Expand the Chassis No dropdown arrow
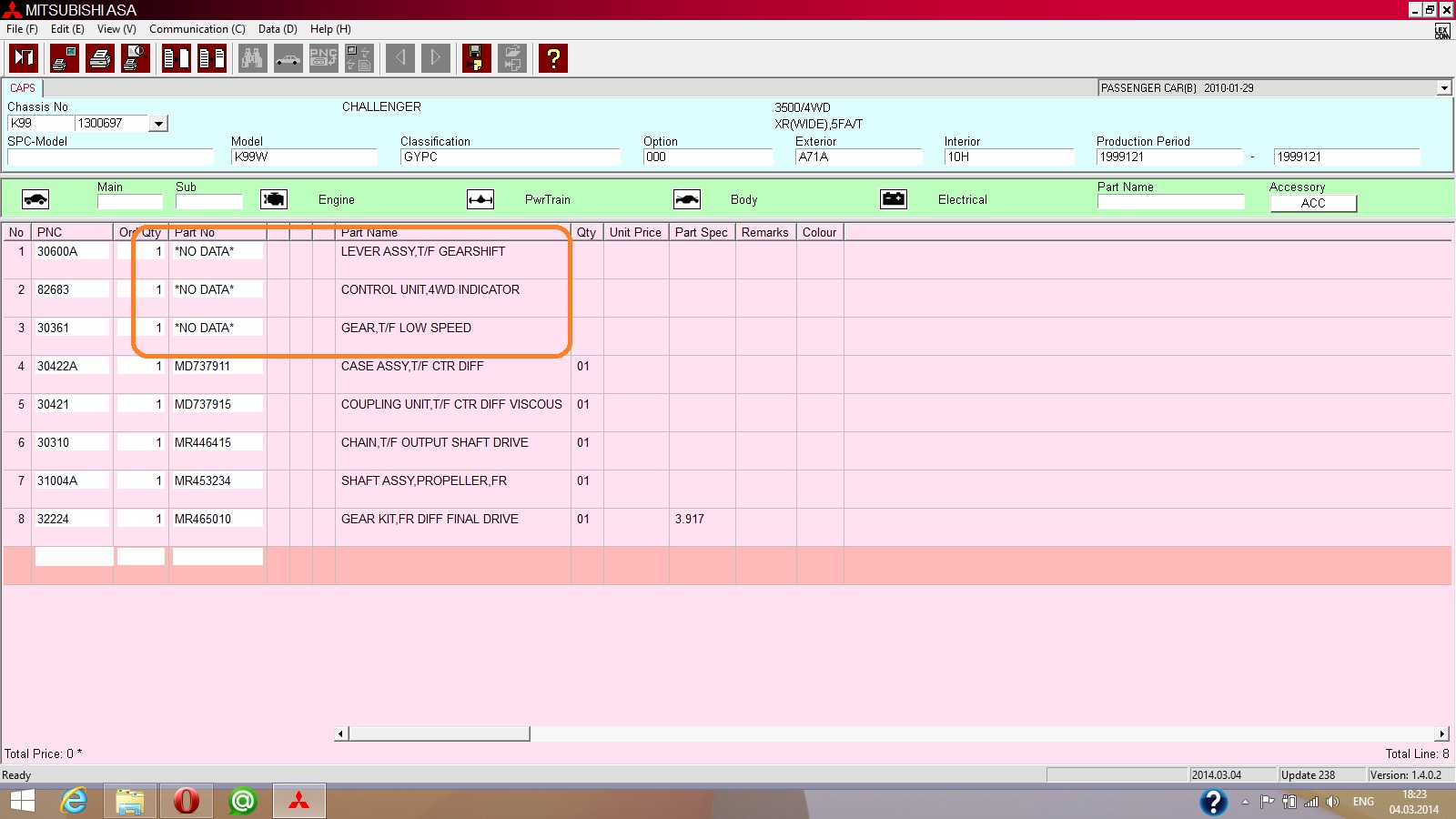Screen dimensions: 1456x819 [158, 124]
